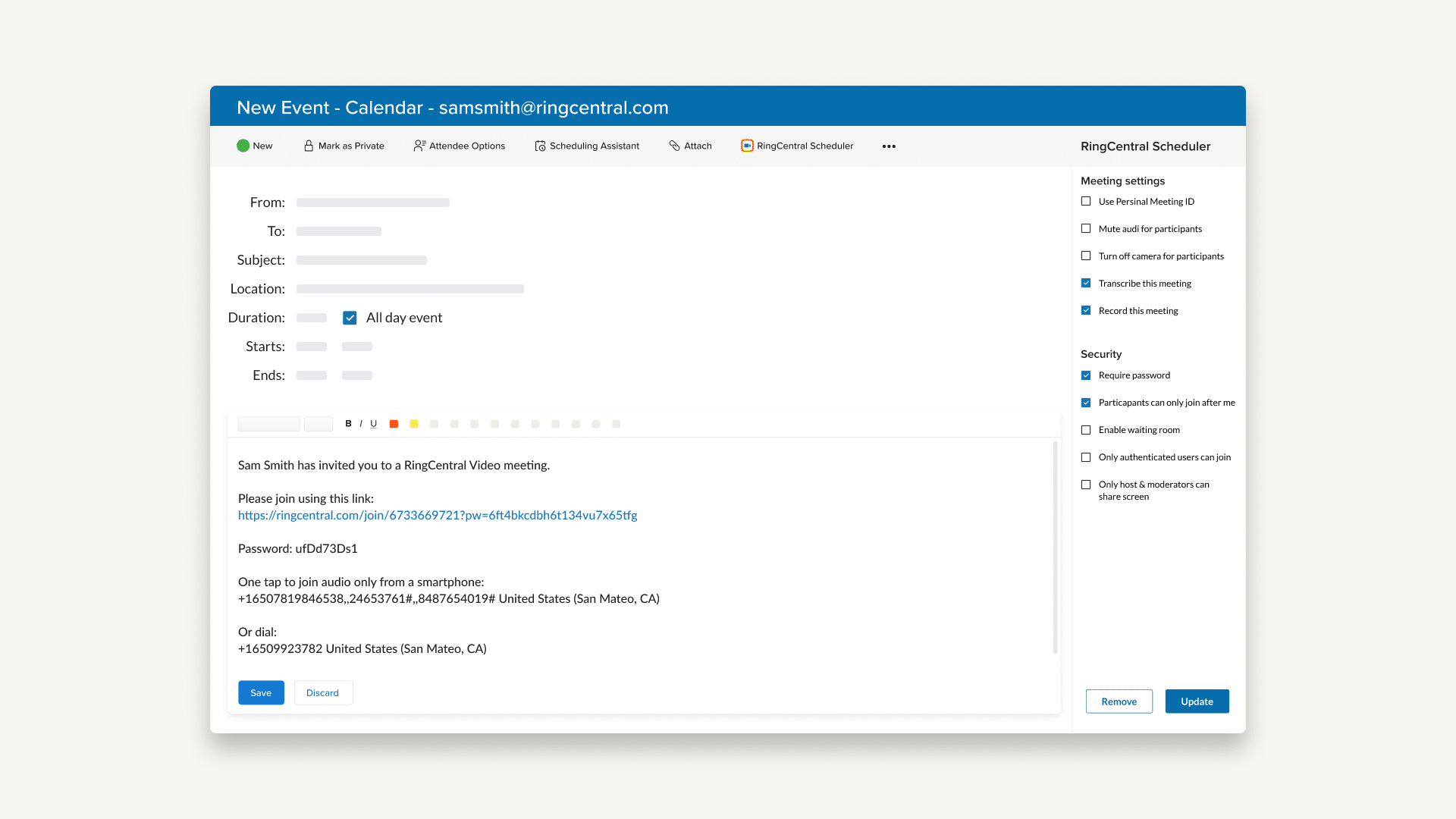This screenshot has width=1456, height=819.
Task: Open the font name dropdown box
Action: 268,424
